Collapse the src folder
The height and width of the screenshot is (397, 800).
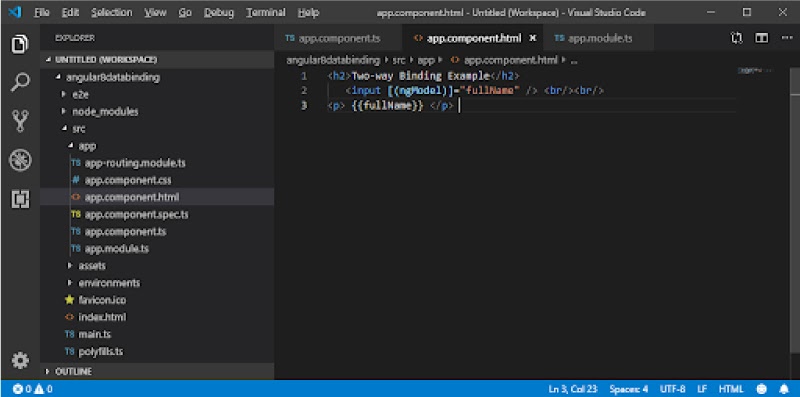(x=64, y=129)
